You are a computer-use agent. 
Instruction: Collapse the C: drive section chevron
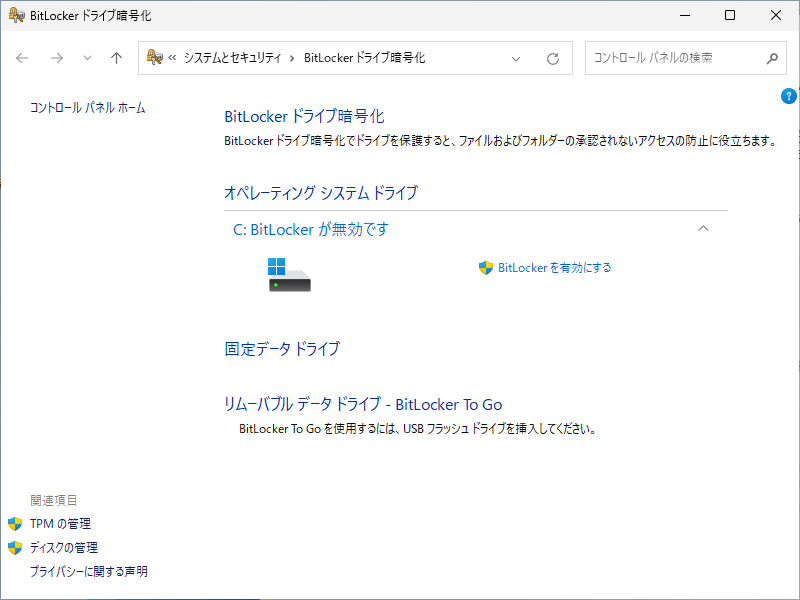[703, 228]
